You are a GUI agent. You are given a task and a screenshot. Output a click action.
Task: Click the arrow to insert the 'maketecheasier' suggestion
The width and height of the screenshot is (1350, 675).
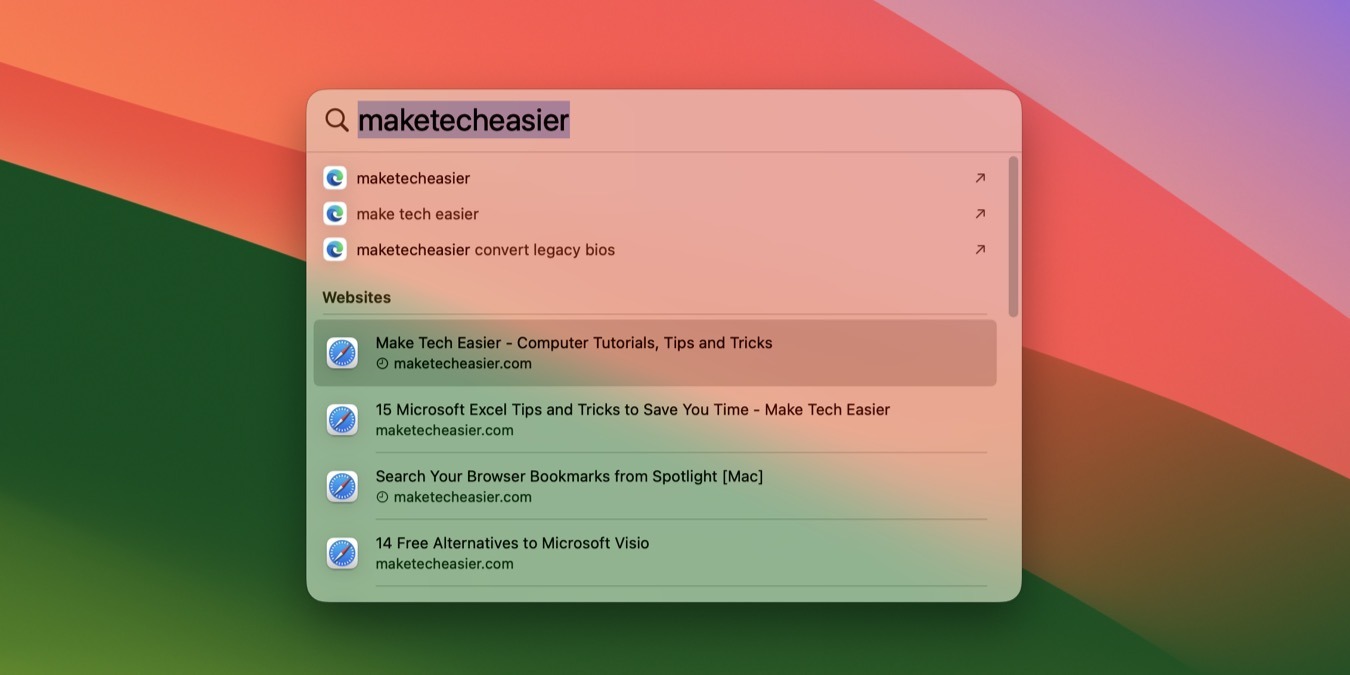(x=980, y=177)
